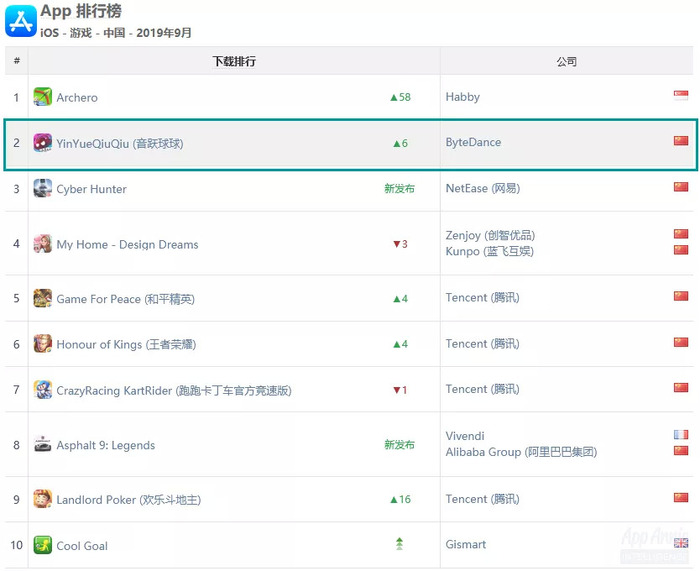Click the flag in the Landlord Poker row

pyautogui.click(x=681, y=497)
